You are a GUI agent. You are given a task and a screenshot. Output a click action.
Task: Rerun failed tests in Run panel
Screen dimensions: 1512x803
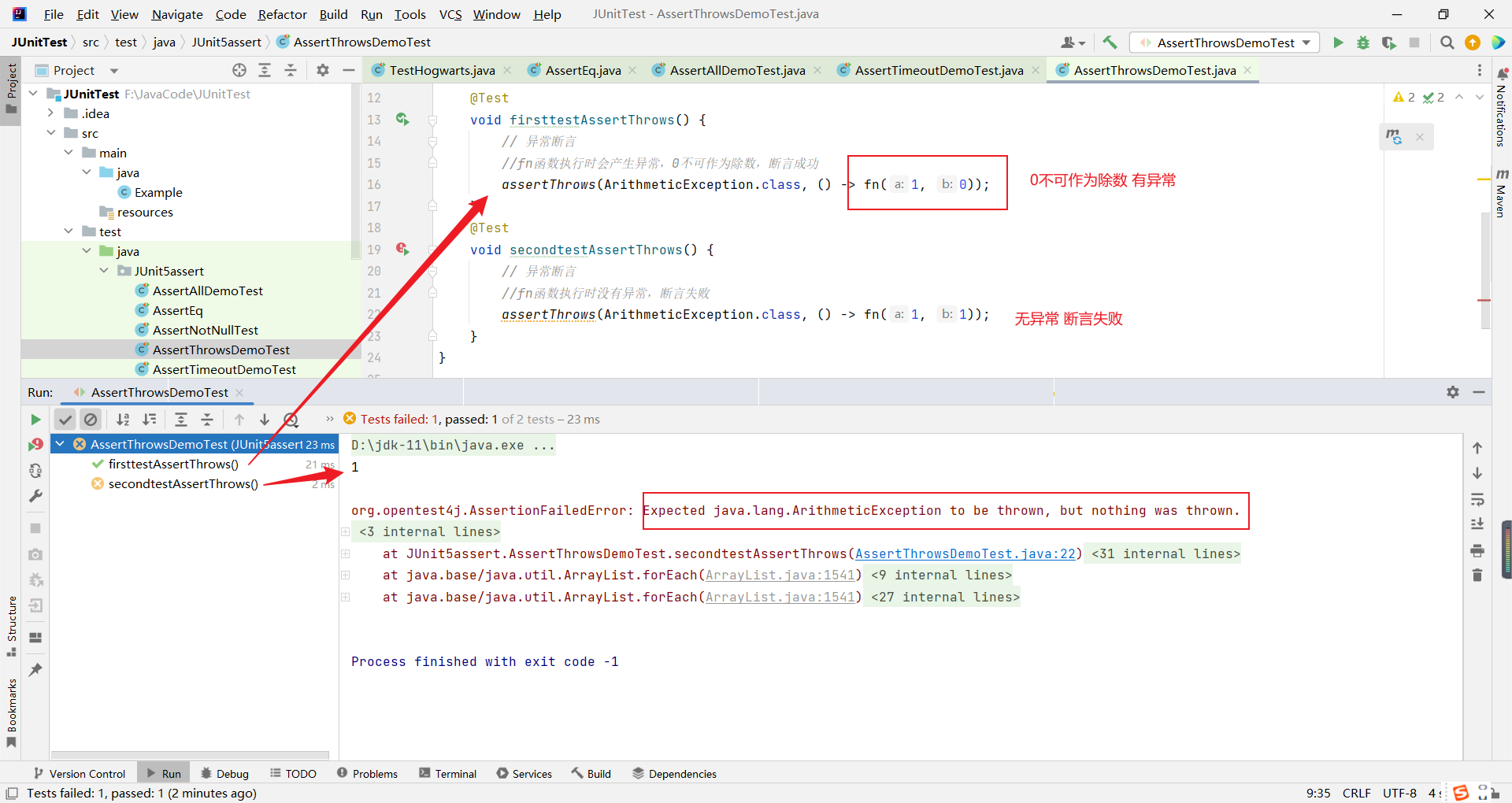tap(35, 445)
